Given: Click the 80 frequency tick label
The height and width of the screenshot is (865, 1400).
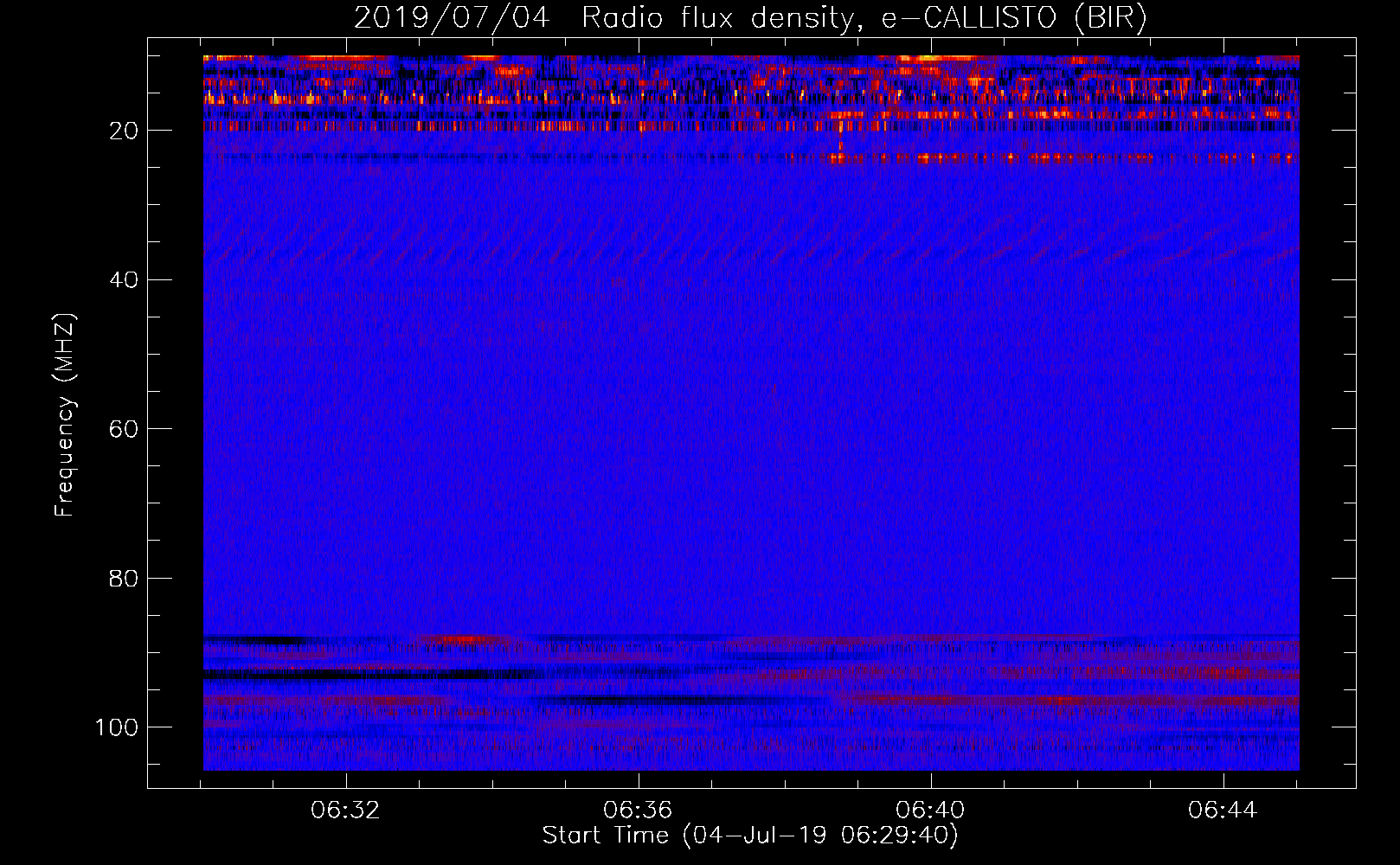Looking at the screenshot, I should click(124, 578).
